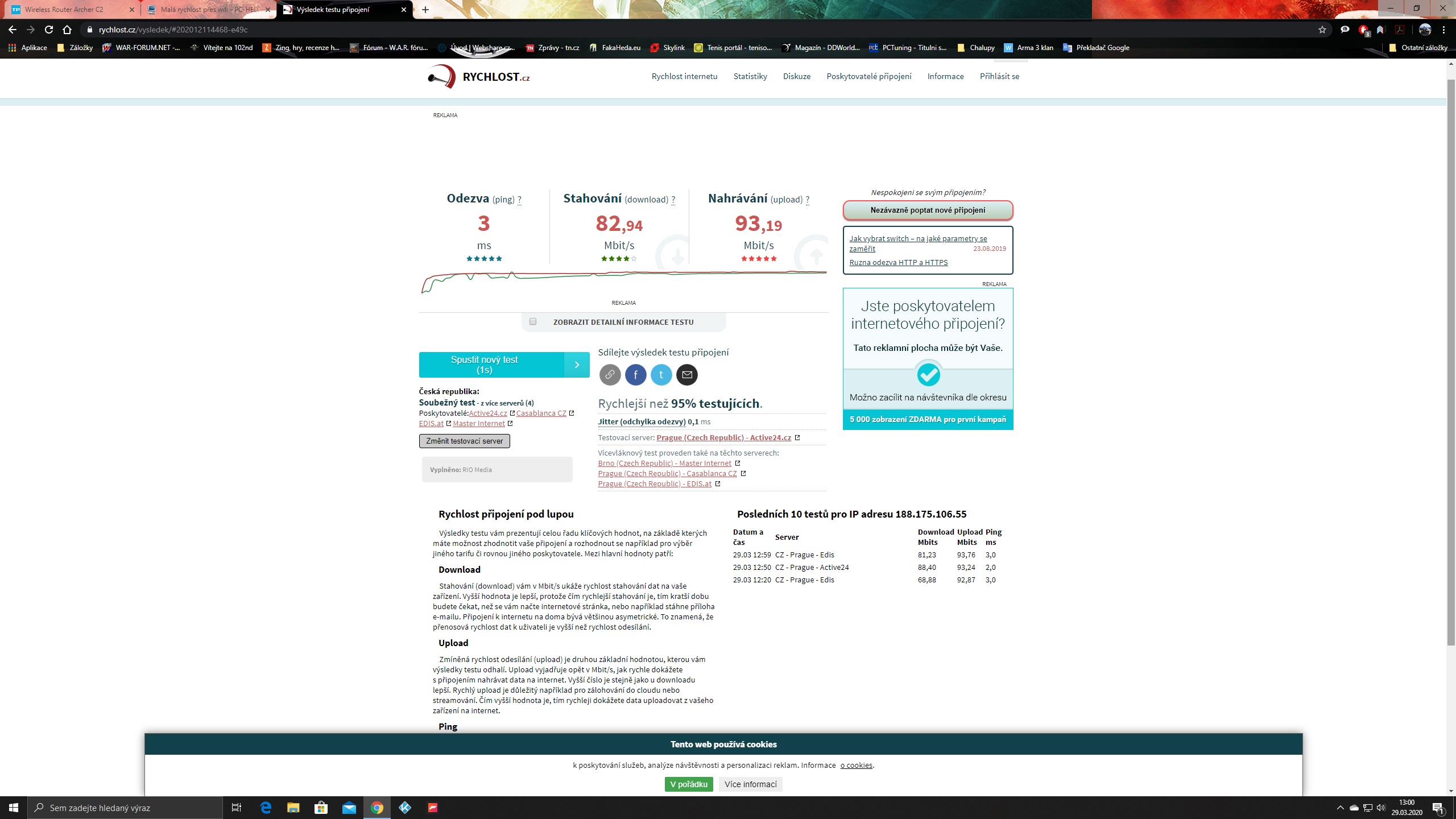Click 'Změnit testovací server' button
The image size is (1456, 819).
coord(464,441)
